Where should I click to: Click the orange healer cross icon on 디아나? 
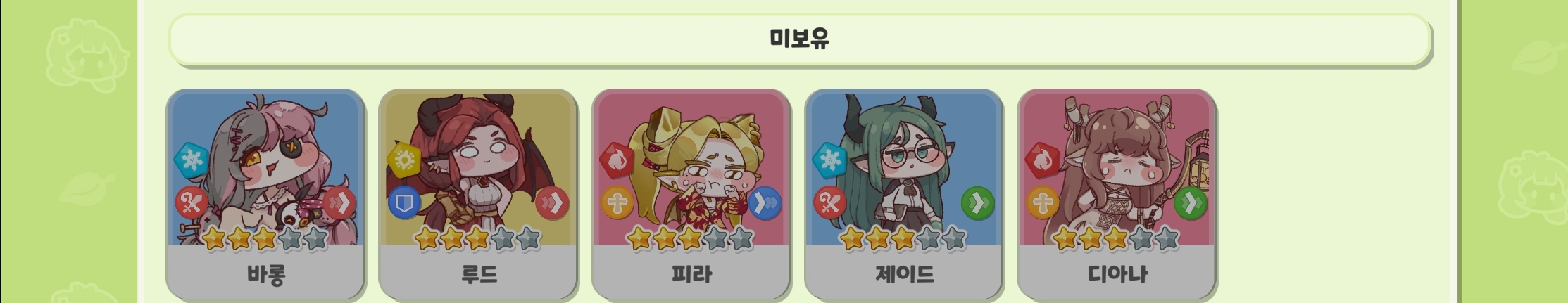[1043, 204]
